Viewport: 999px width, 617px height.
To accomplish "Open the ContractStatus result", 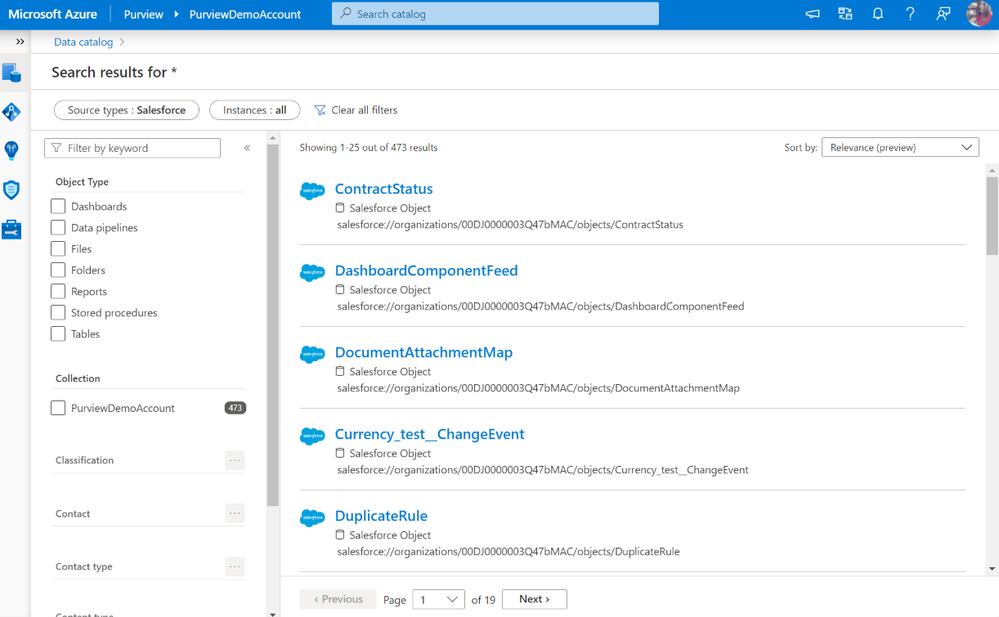I will [384, 189].
